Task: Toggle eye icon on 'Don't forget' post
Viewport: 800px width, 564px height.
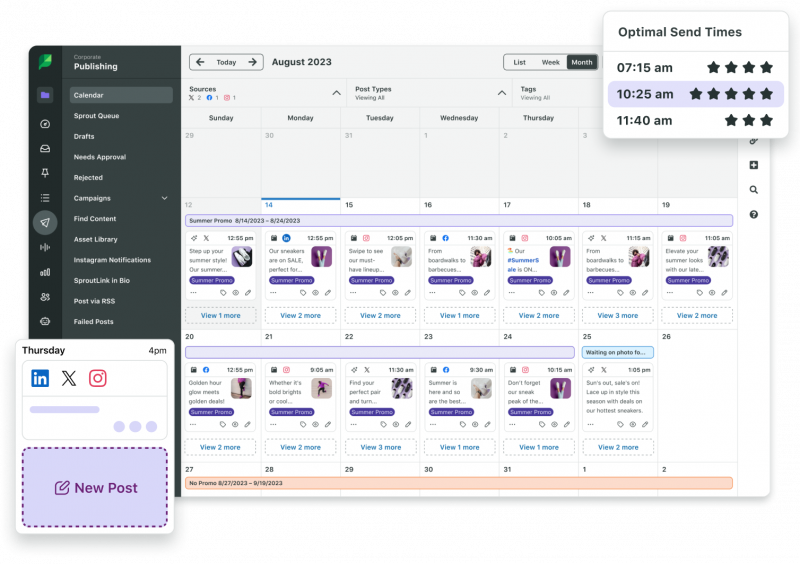Action: (x=554, y=425)
